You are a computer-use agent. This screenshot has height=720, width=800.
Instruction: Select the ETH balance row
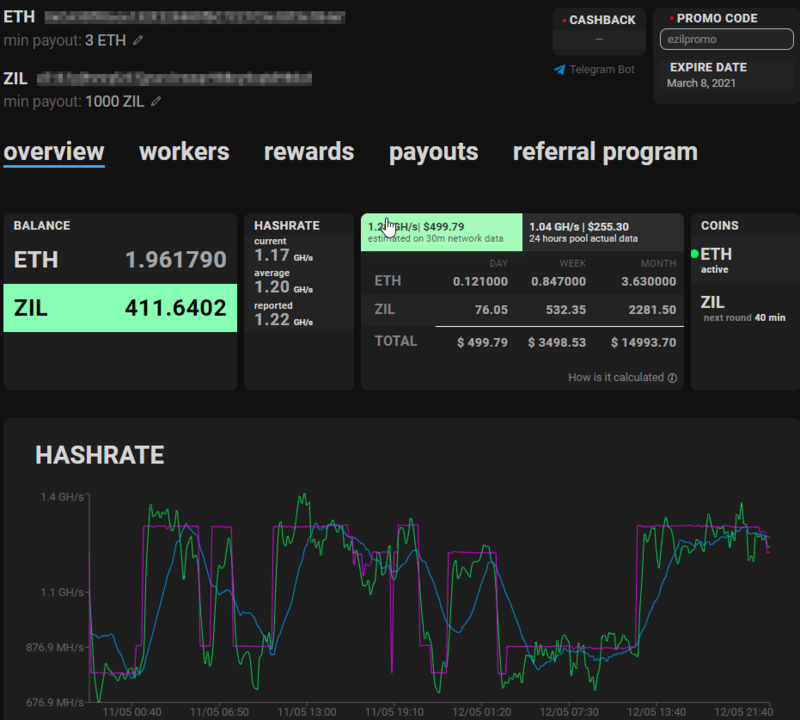click(120, 260)
